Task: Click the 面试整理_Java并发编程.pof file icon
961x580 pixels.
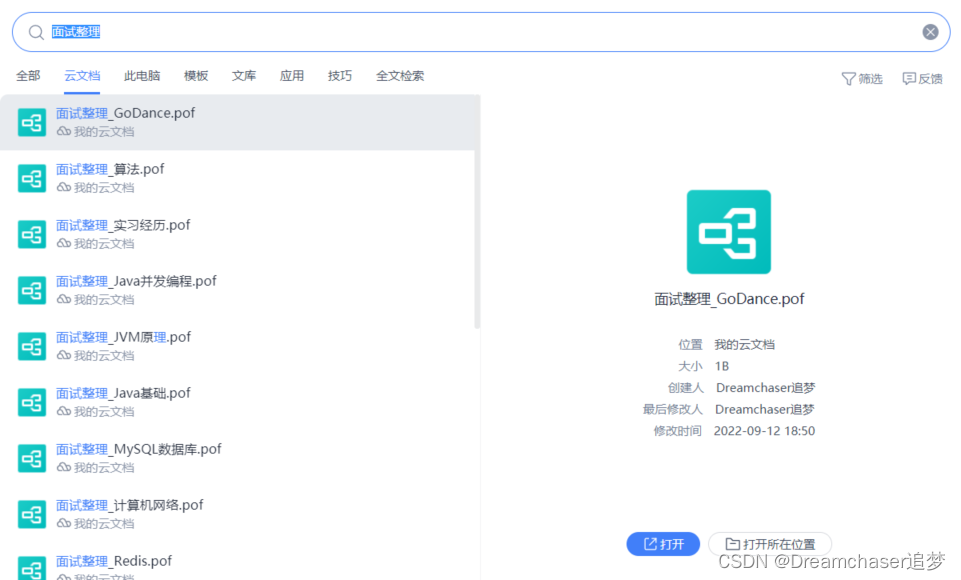Action: pos(32,290)
